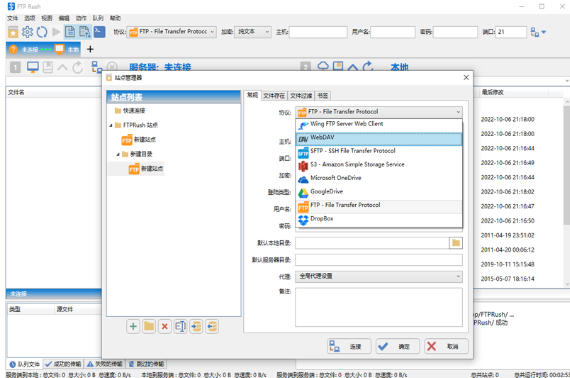This screenshot has width=570, height=378.
Task: Click the refresh arrow in server pane toolbar
Action: (77, 67)
